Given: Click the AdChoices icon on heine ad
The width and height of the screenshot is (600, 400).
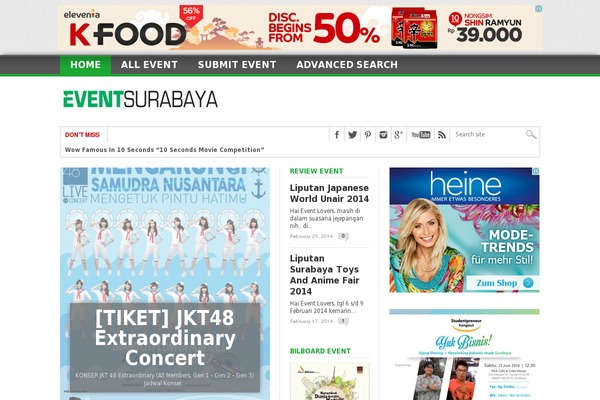Looking at the screenshot, I should 536,171.
